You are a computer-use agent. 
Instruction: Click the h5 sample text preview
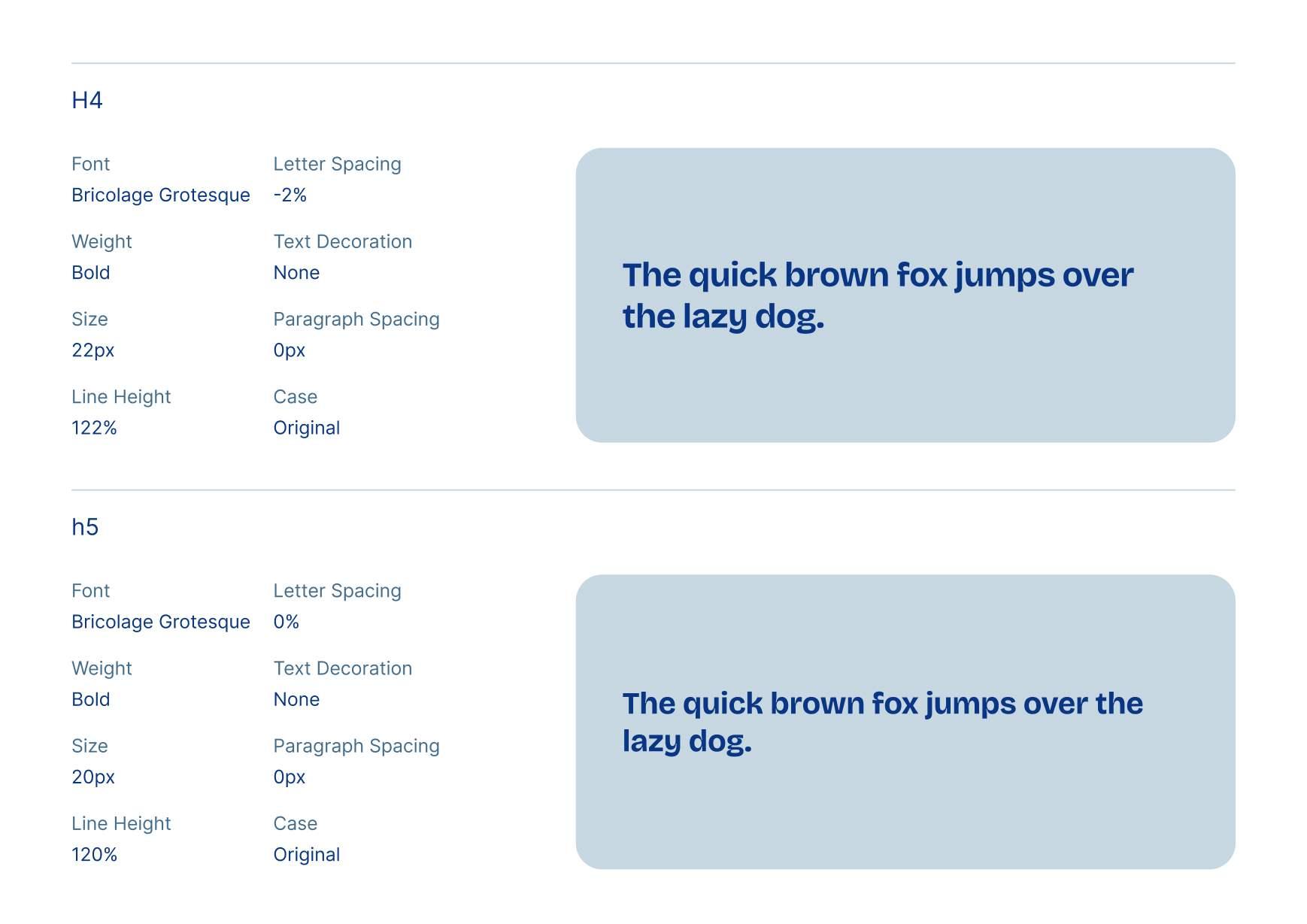tap(882, 722)
